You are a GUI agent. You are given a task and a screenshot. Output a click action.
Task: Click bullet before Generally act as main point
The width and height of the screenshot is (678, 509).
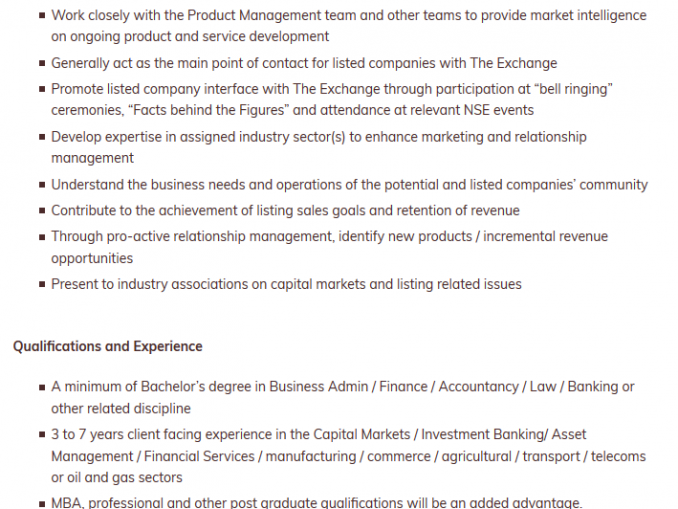(42, 63)
